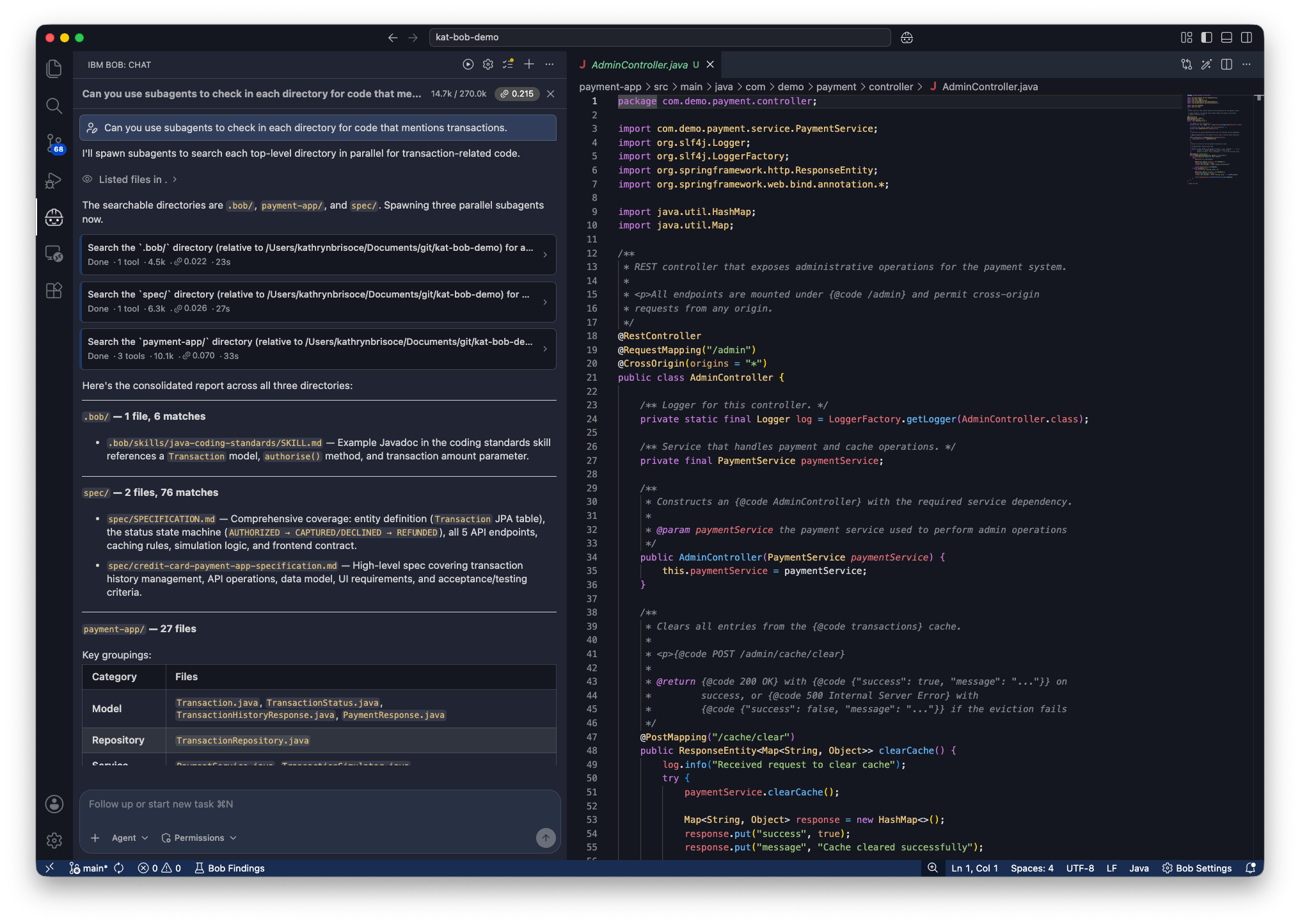Open the Customize Layout control
Viewport: 1300px width, 924px height.
pyautogui.click(x=1187, y=38)
